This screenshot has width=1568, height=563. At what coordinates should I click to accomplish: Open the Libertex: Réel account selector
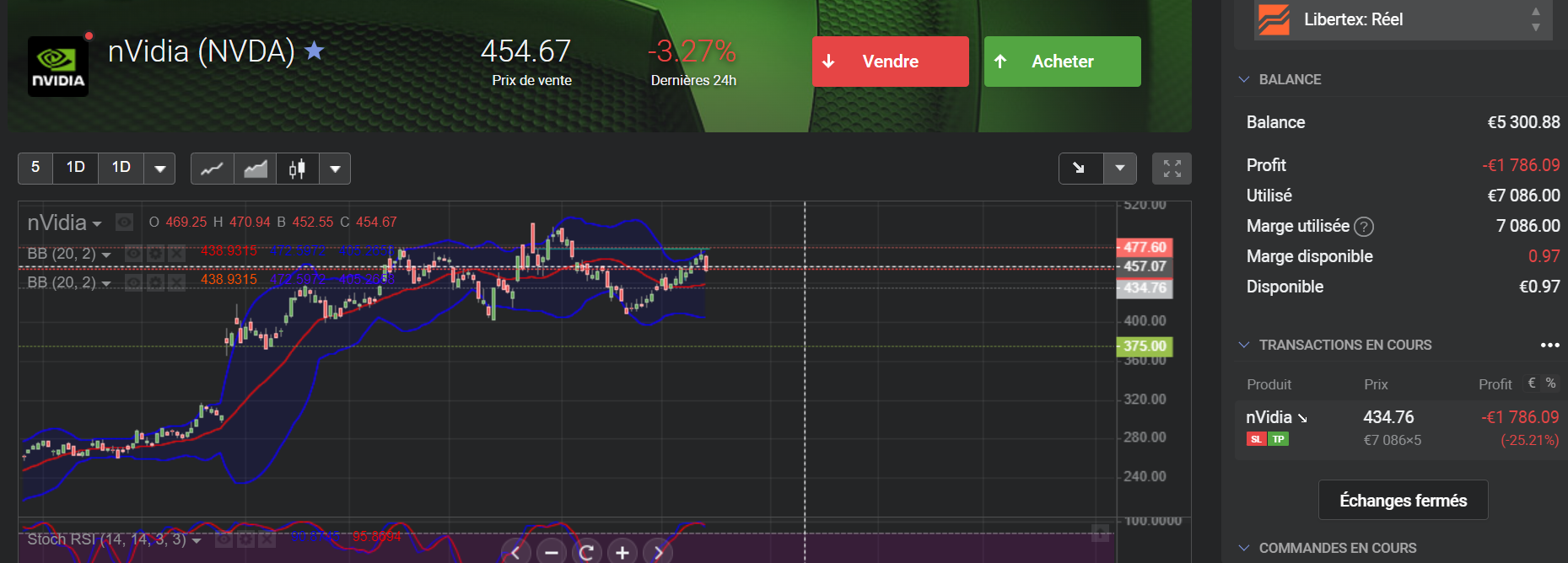1403,19
